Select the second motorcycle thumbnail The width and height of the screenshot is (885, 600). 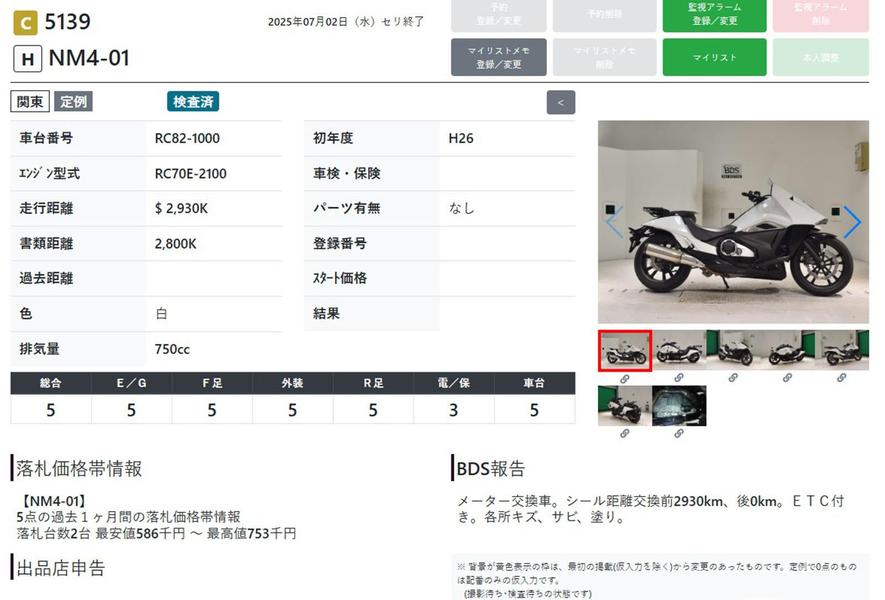click(679, 350)
